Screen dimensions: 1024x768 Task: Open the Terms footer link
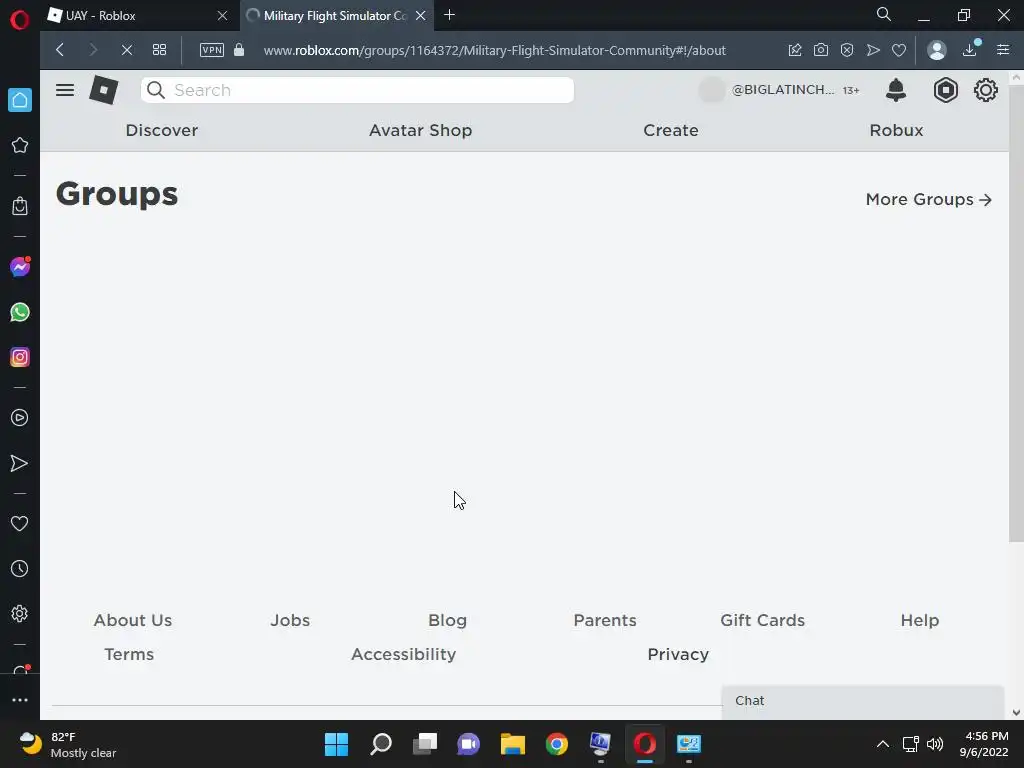pos(129,654)
